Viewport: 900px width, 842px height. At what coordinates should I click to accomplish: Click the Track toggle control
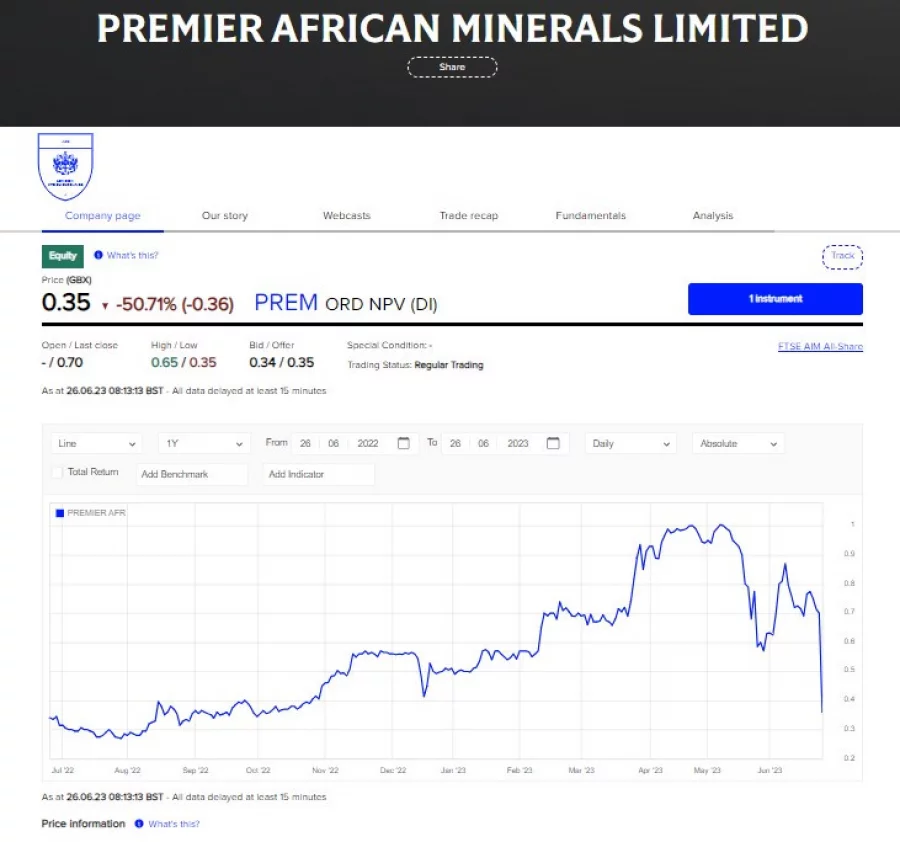842,256
